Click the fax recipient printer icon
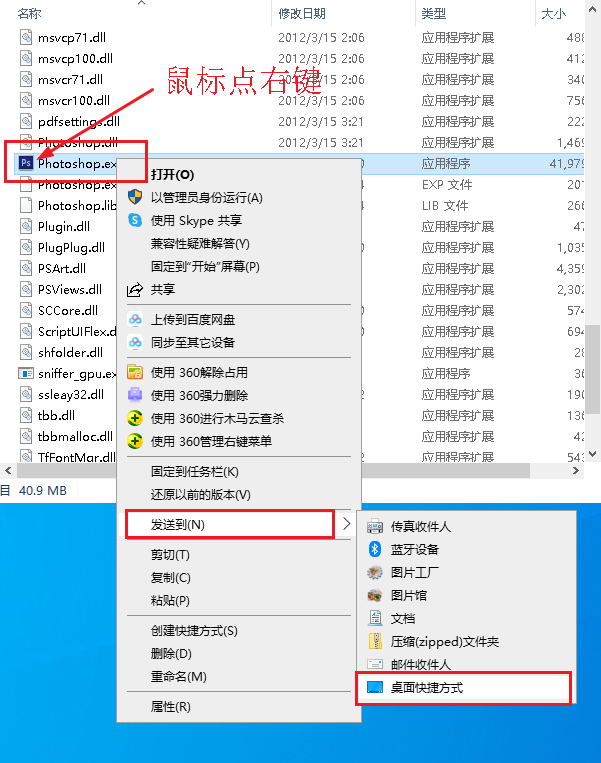Image resolution: width=601 pixels, height=763 pixels. [375, 526]
